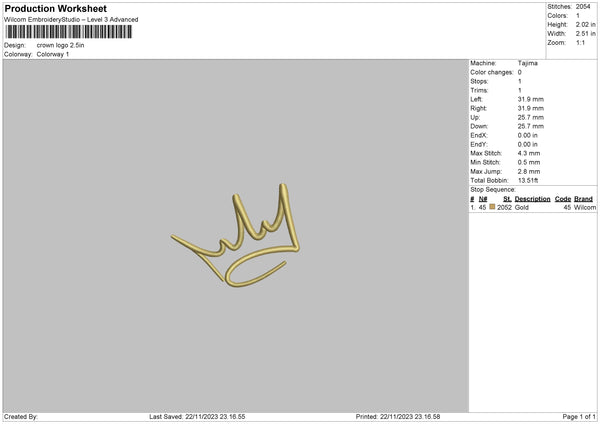The width and height of the screenshot is (600, 424).
Task: Select the colorway value 'Colorway 1'
Action: pyautogui.click(x=53, y=54)
